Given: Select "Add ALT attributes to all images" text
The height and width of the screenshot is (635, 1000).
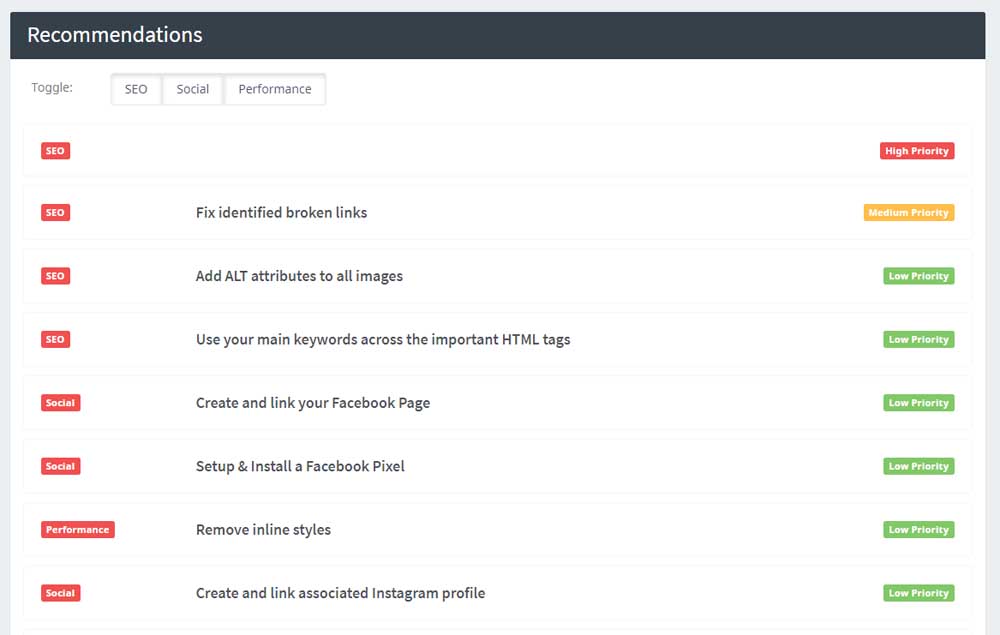Looking at the screenshot, I should point(299,276).
